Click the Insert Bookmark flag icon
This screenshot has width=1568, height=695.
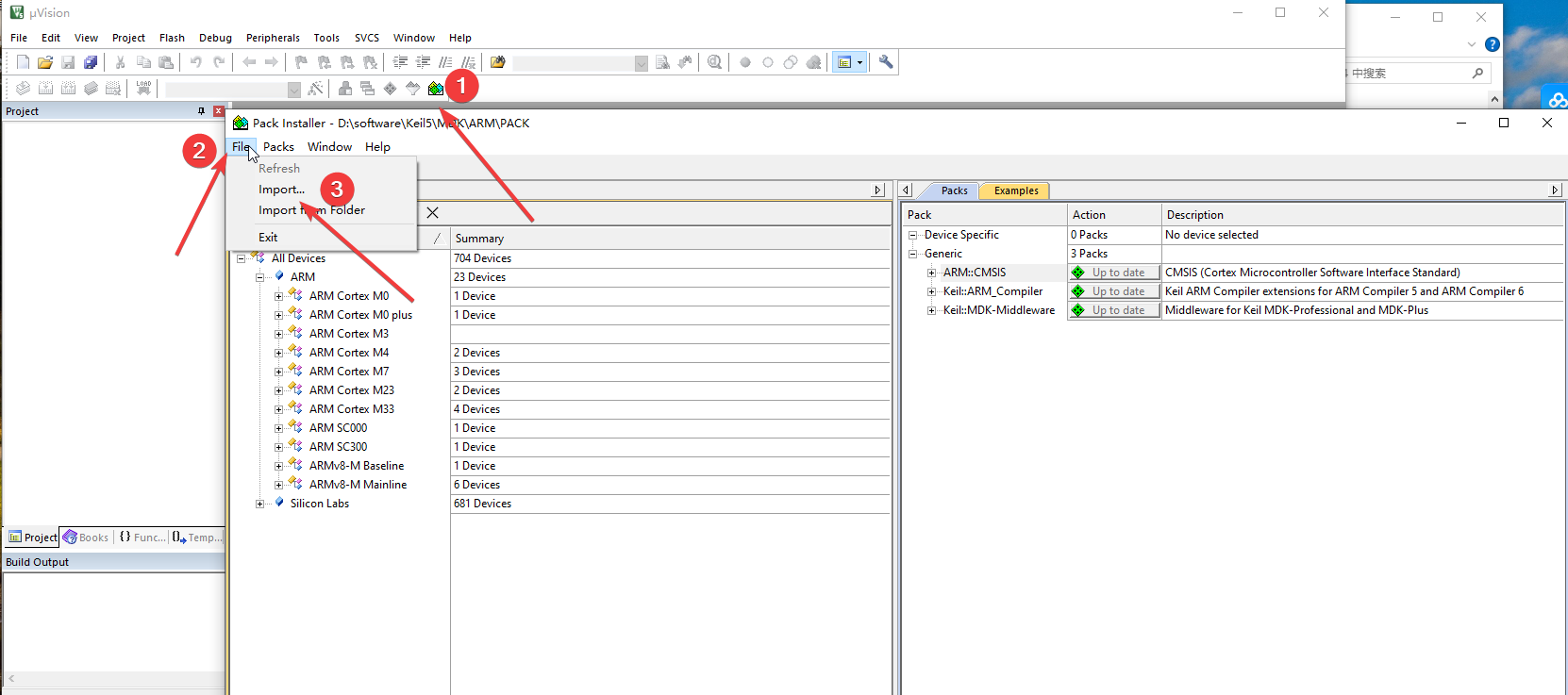pos(302,62)
